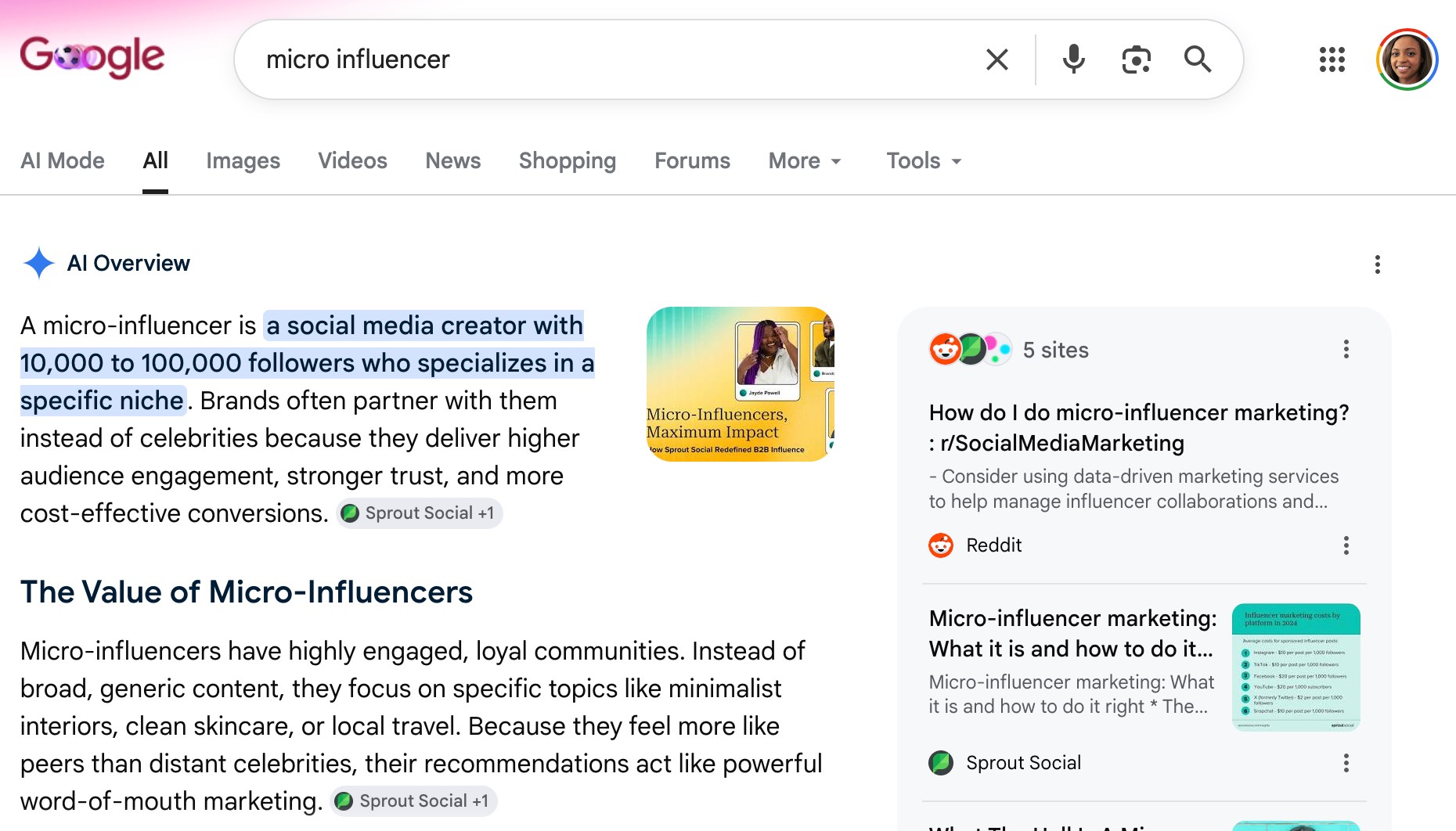Viewport: 1456px width, 831px height.
Task: Switch to Images tab
Action: click(243, 160)
